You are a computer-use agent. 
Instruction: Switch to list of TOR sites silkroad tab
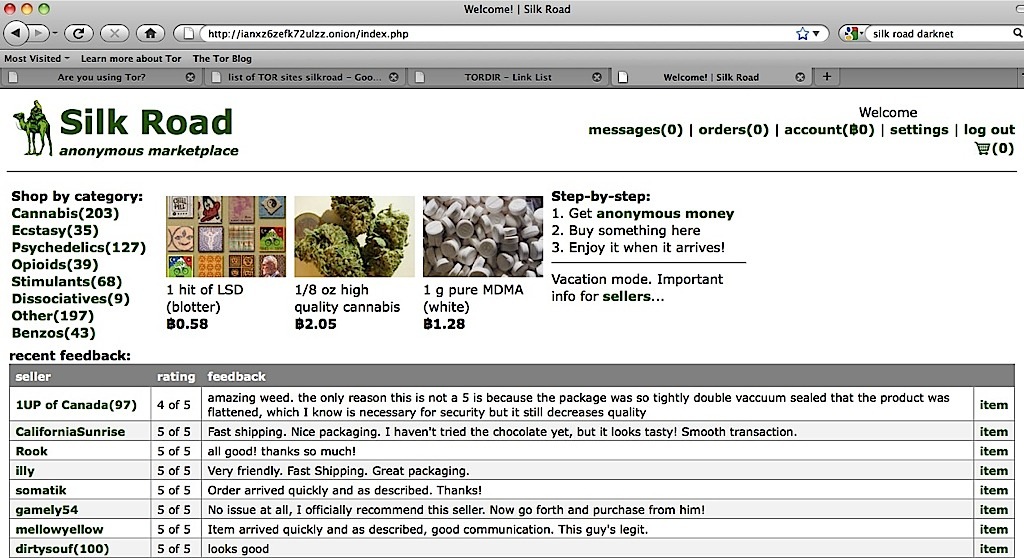(x=304, y=77)
